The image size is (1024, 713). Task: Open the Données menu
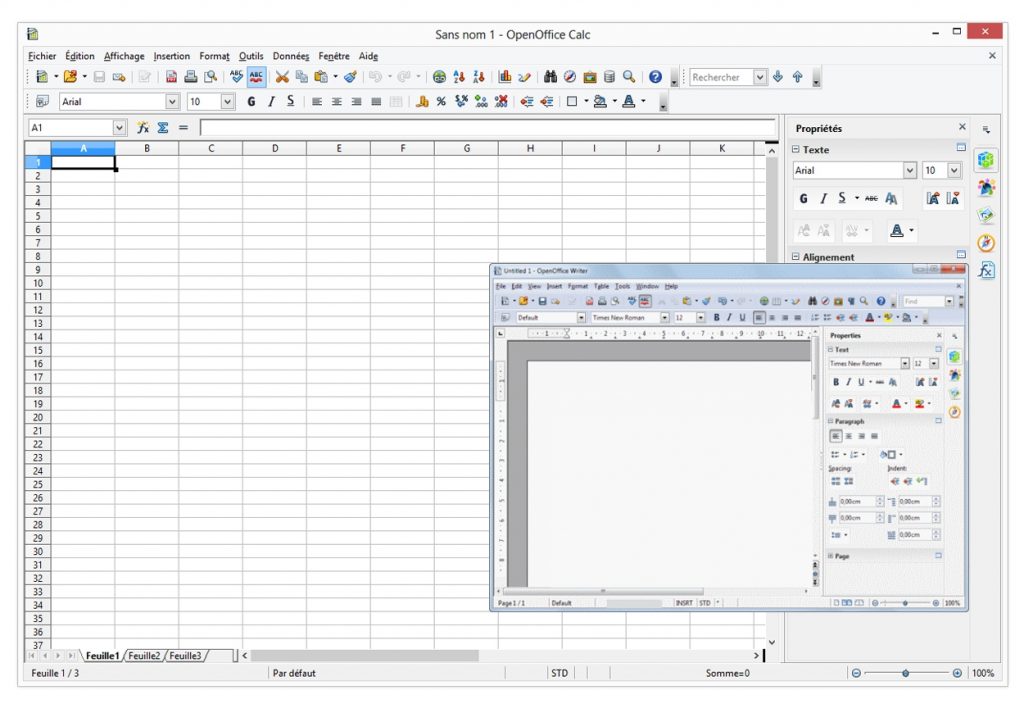291,56
